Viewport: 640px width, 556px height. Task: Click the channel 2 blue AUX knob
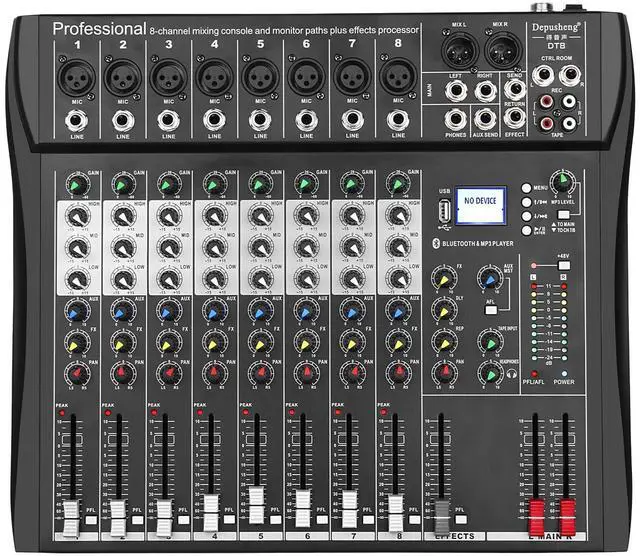pos(123,311)
